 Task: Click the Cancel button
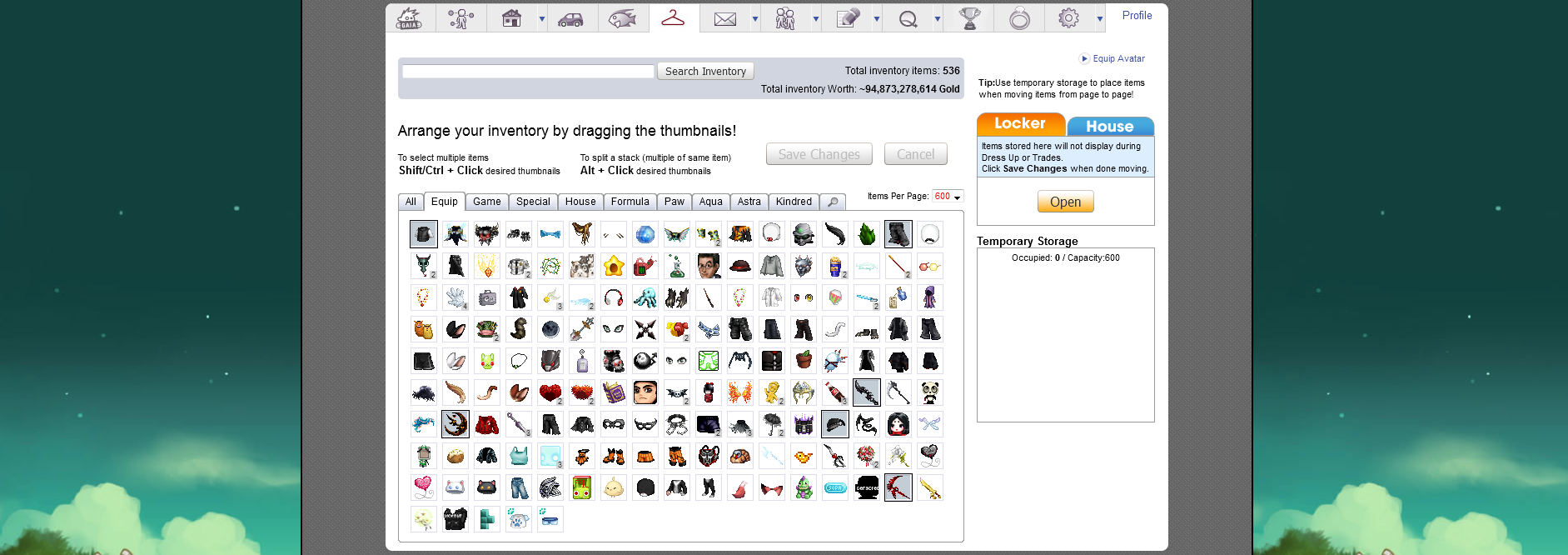[x=916, y=154]
